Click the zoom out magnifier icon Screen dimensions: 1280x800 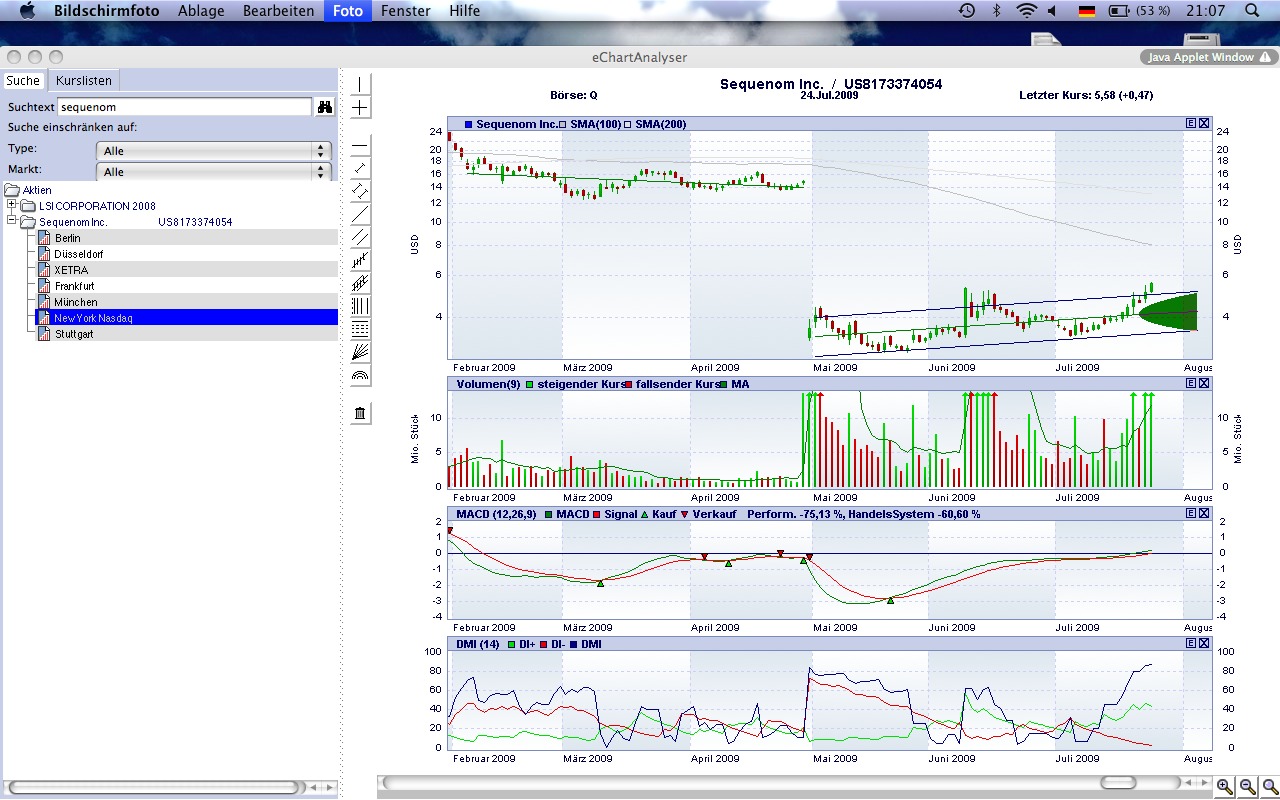point(1248,787)
